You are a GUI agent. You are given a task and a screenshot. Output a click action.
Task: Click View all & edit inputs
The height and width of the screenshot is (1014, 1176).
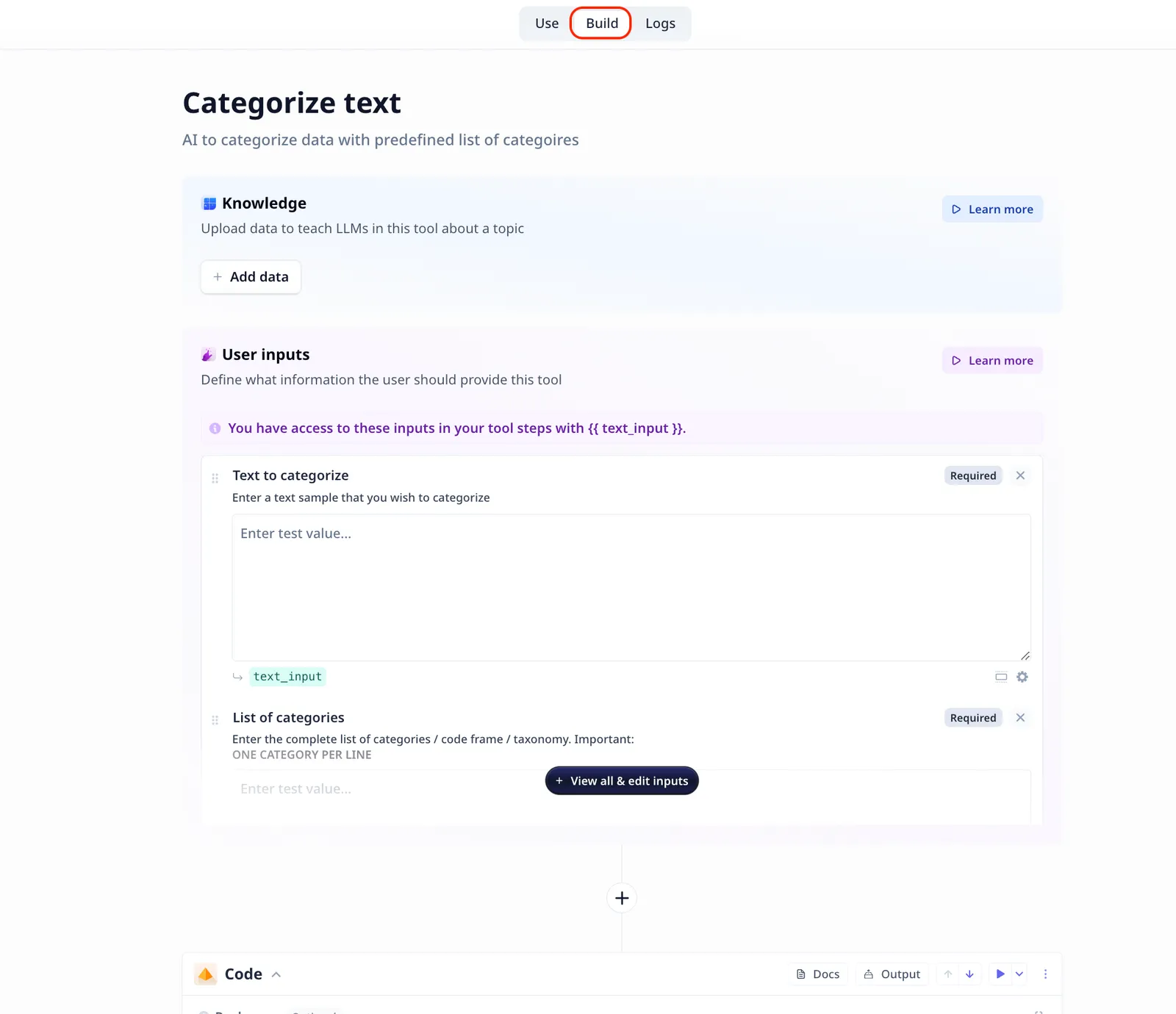pos(622,780)
